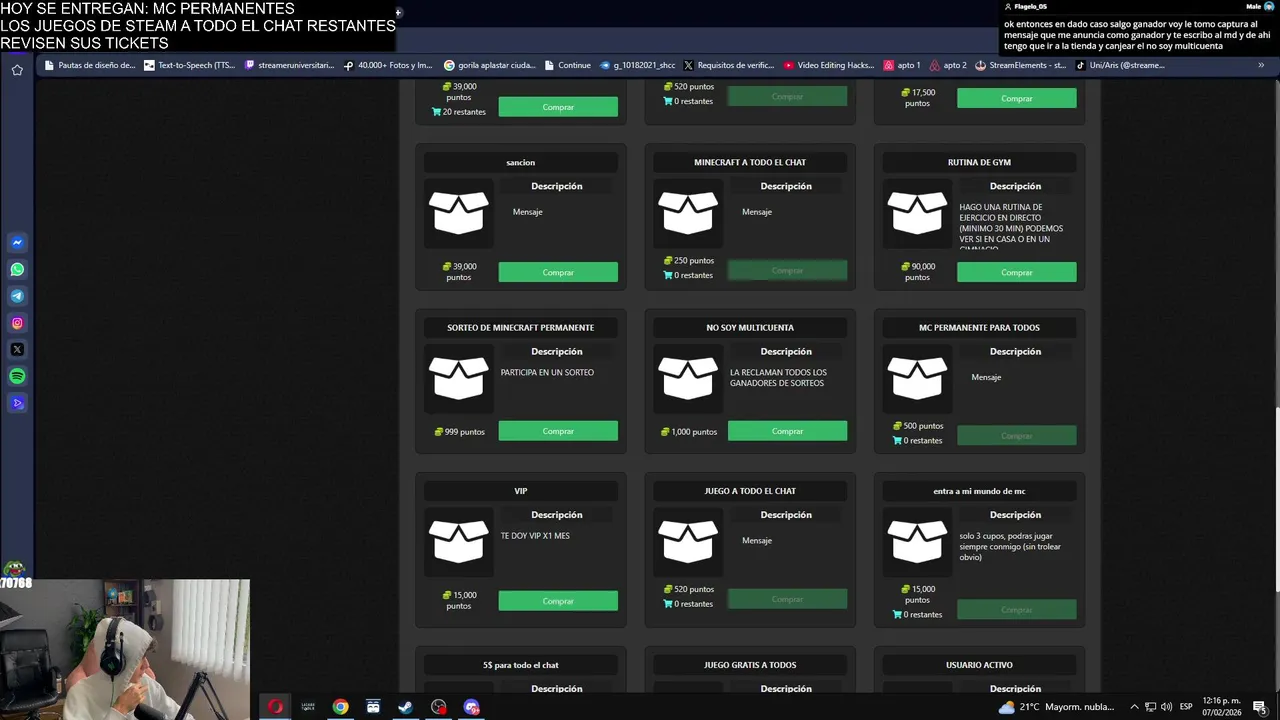
Task: Open the 40.000+ Fotos bookmark
Action: 388,65
